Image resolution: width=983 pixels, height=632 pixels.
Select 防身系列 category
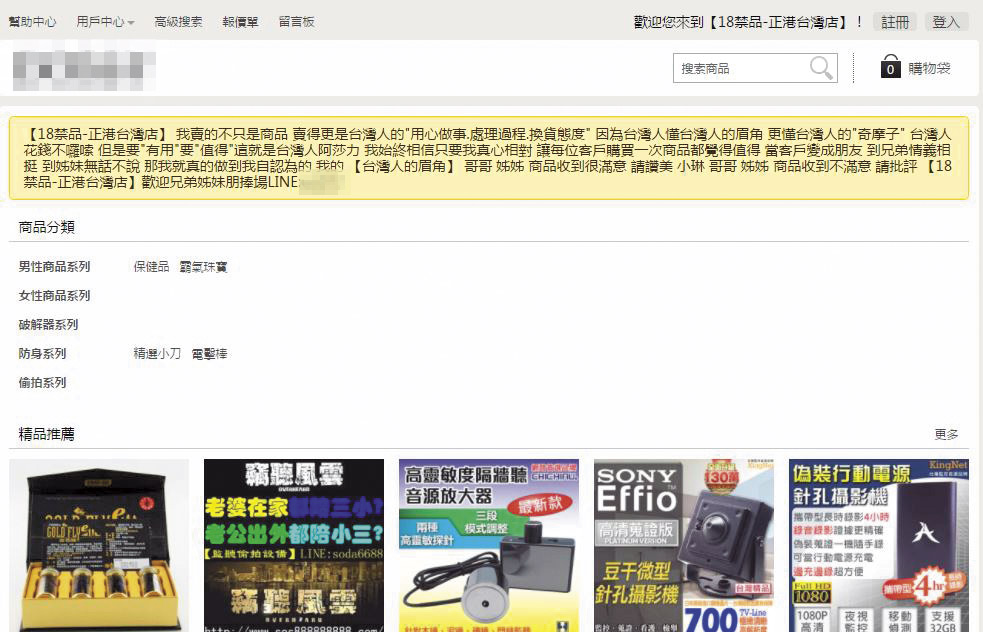(x=42, y=354)
